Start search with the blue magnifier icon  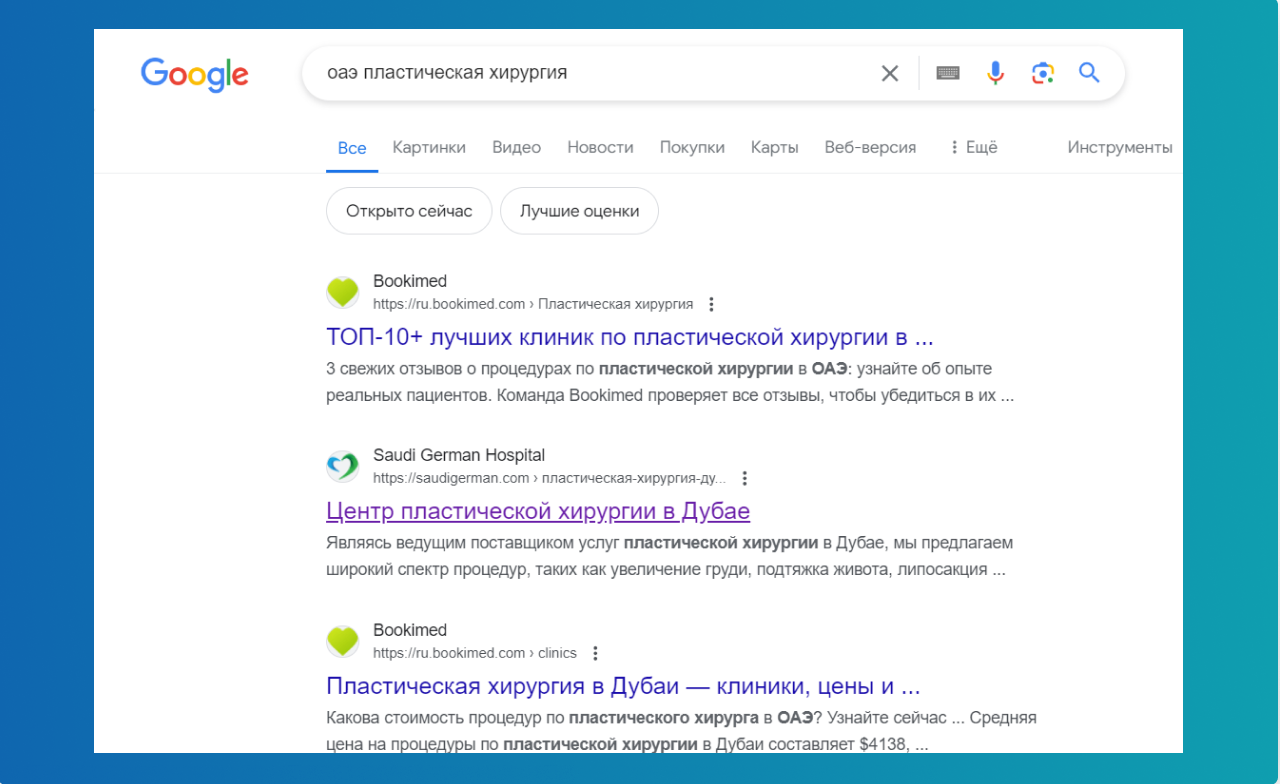click(x=1089, y=72)
